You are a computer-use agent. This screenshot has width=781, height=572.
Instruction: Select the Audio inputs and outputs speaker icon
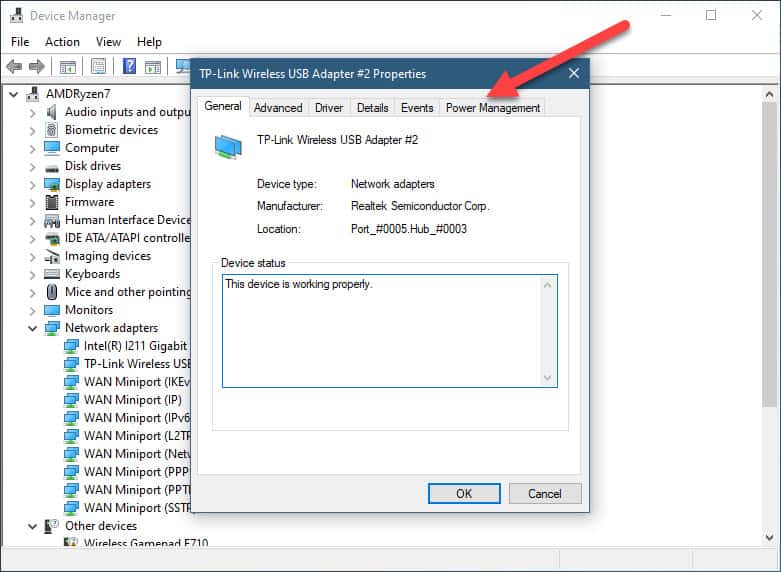(52, 112)
